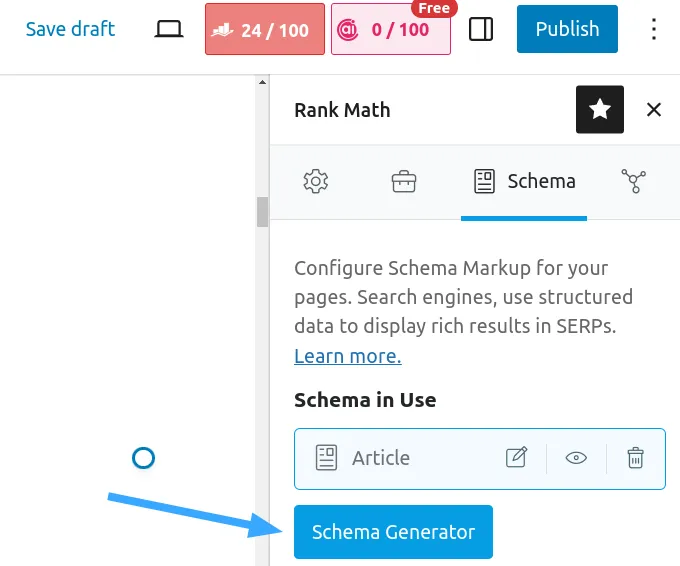Toggle the settings sidebar panel icon
680x566 pixels.
click(481, 30)
